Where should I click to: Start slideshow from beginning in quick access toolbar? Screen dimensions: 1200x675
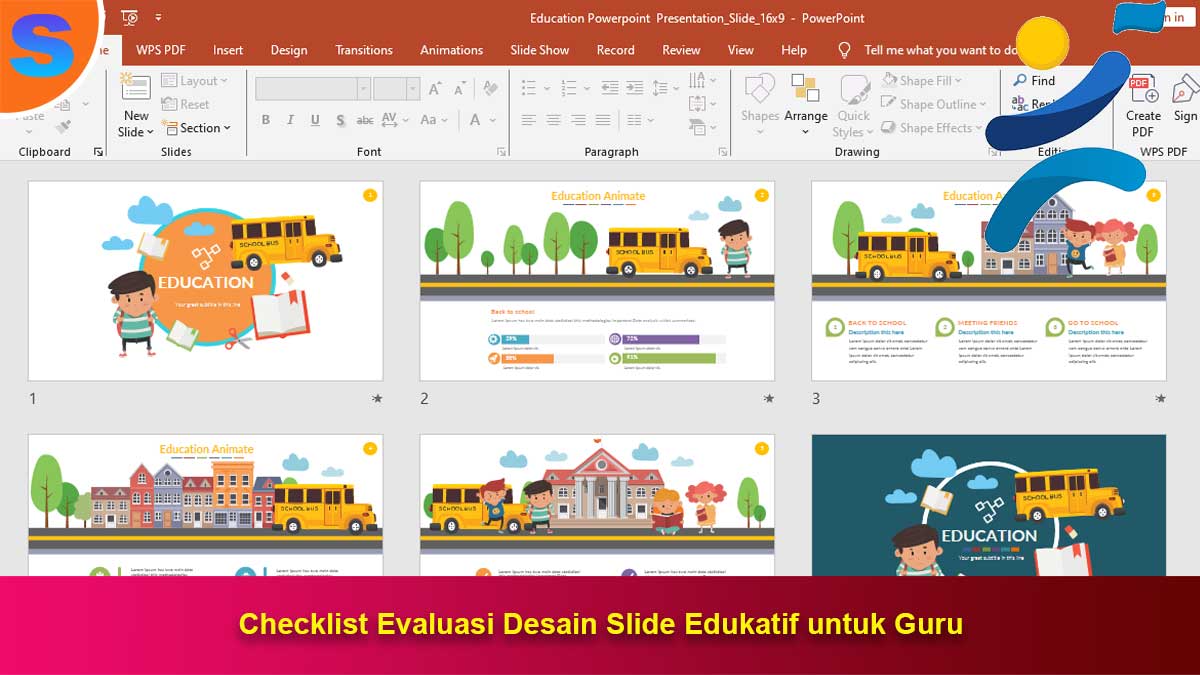[x=129, y=18]
